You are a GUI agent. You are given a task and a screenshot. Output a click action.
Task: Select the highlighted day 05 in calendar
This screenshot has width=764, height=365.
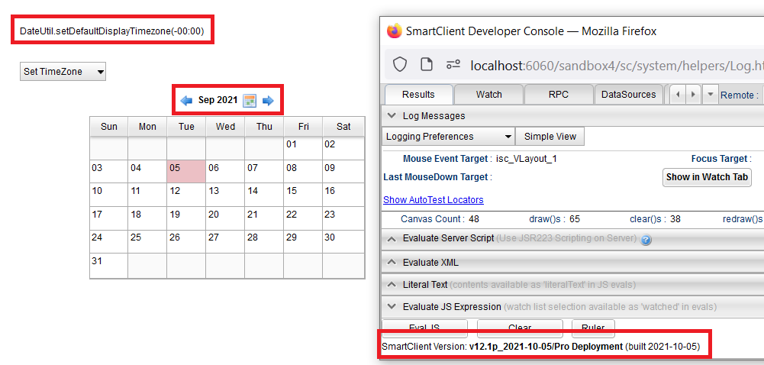(186, 171)
